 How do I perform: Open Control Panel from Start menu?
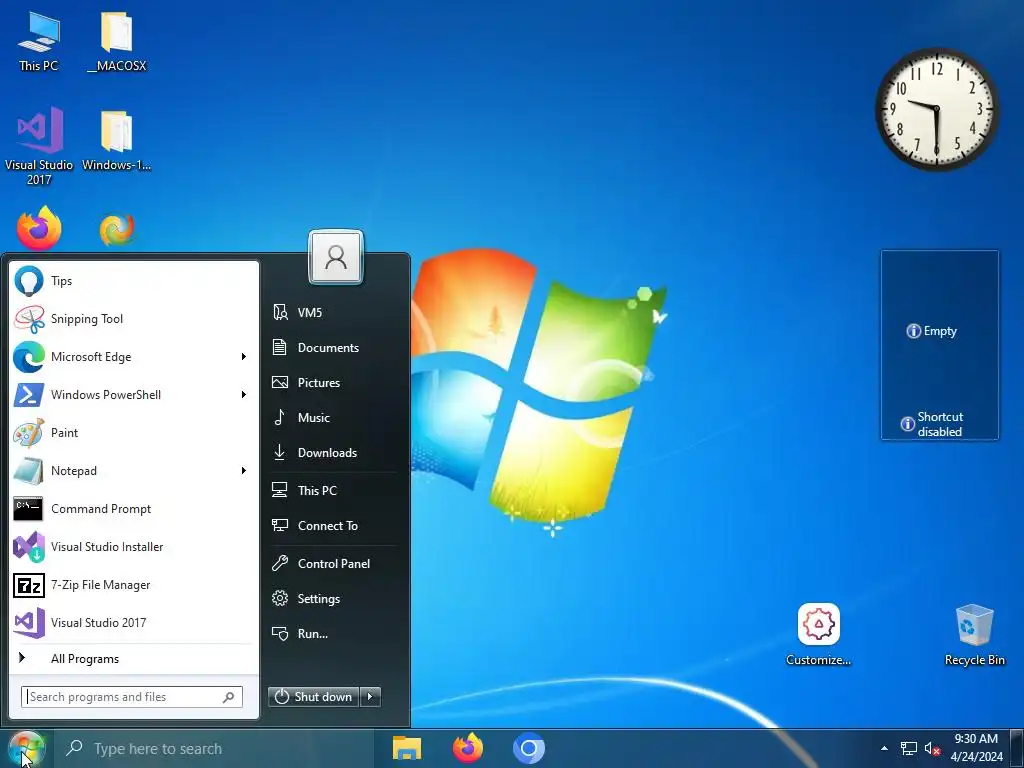pyautogui.click(x=334, y=564)
